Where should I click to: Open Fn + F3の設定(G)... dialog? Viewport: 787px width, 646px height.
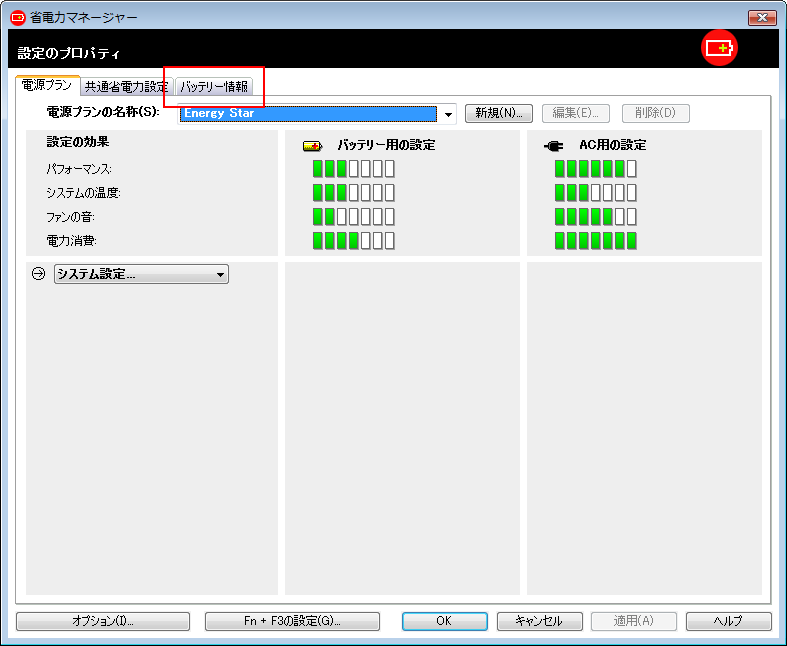(292, 621)
